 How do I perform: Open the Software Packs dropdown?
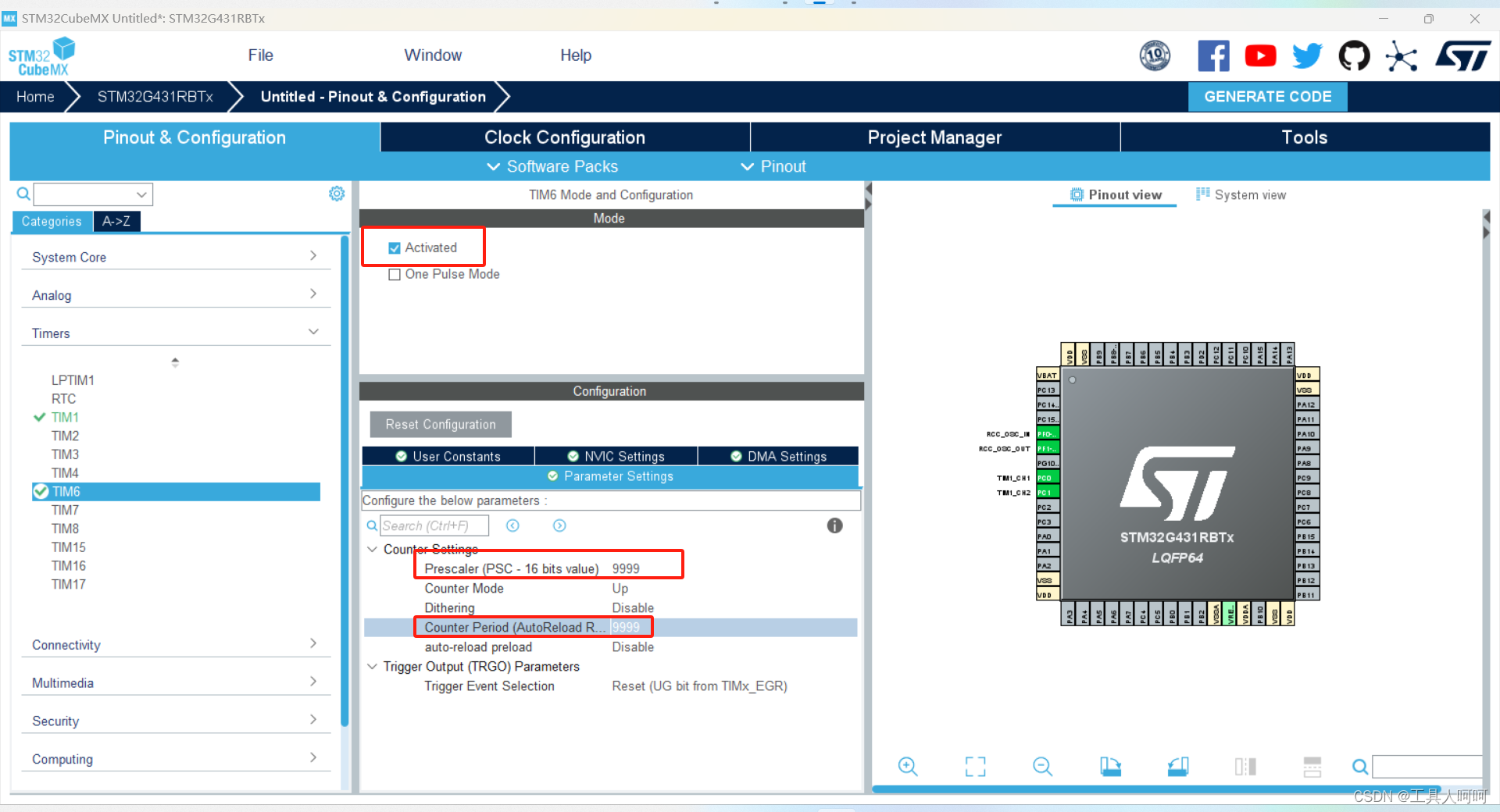[552, 166]
